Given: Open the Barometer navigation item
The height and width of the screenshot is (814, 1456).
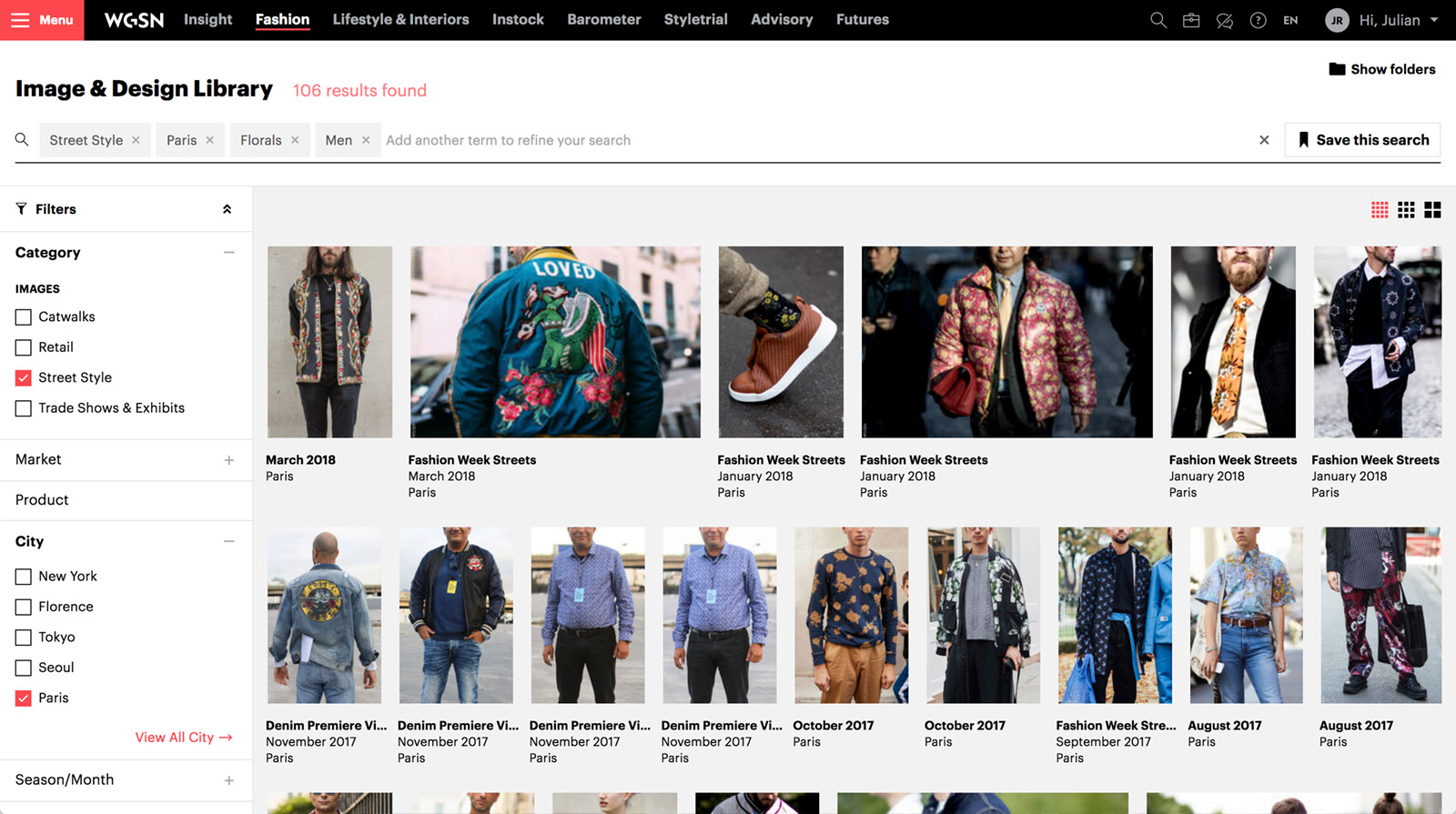Looking at the screenshot, I should (x=603, y=20).
